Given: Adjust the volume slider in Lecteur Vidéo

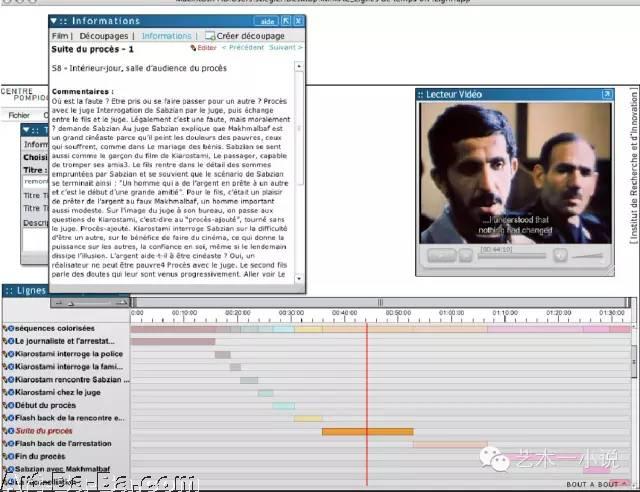Looking at the screenshot, I should point(587,256).
